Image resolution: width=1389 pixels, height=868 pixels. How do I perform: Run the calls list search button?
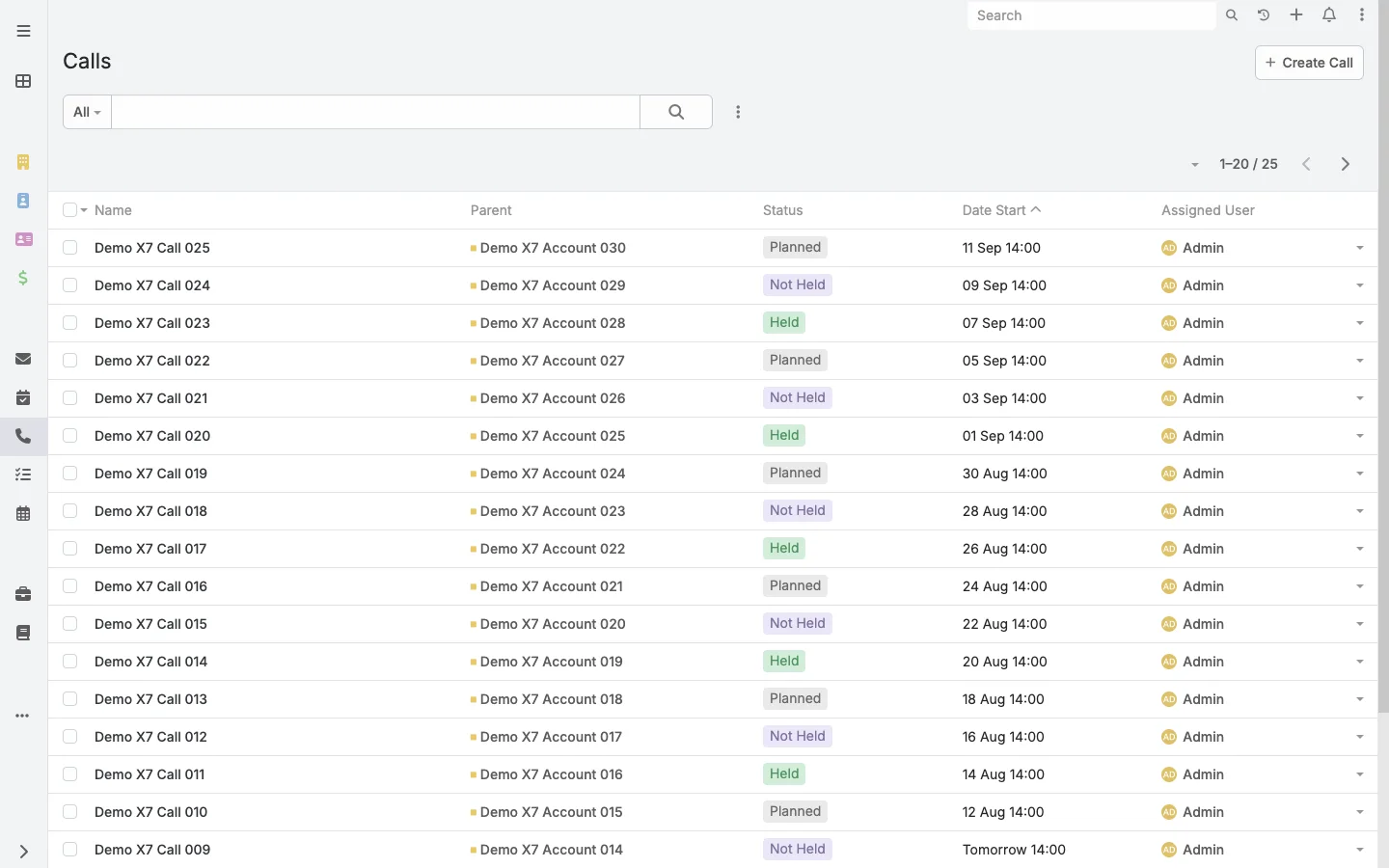coord(676,112)
